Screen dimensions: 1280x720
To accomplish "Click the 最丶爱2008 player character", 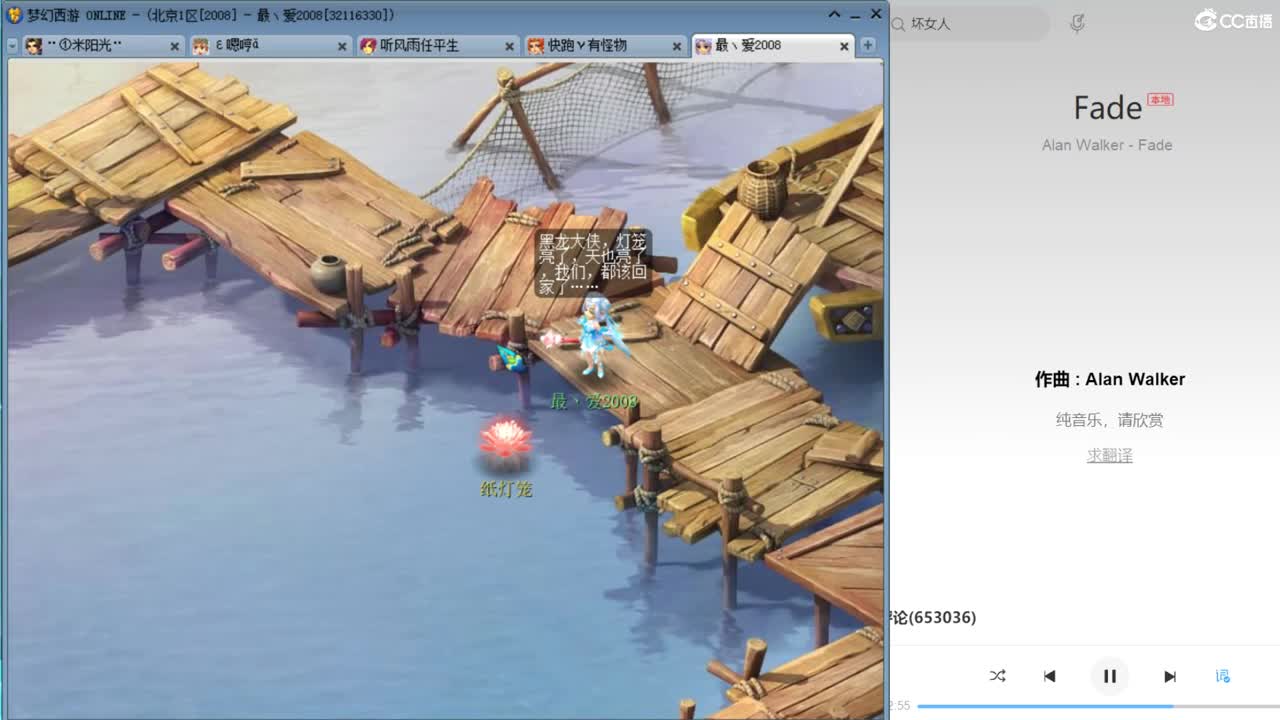I will 596,337.
